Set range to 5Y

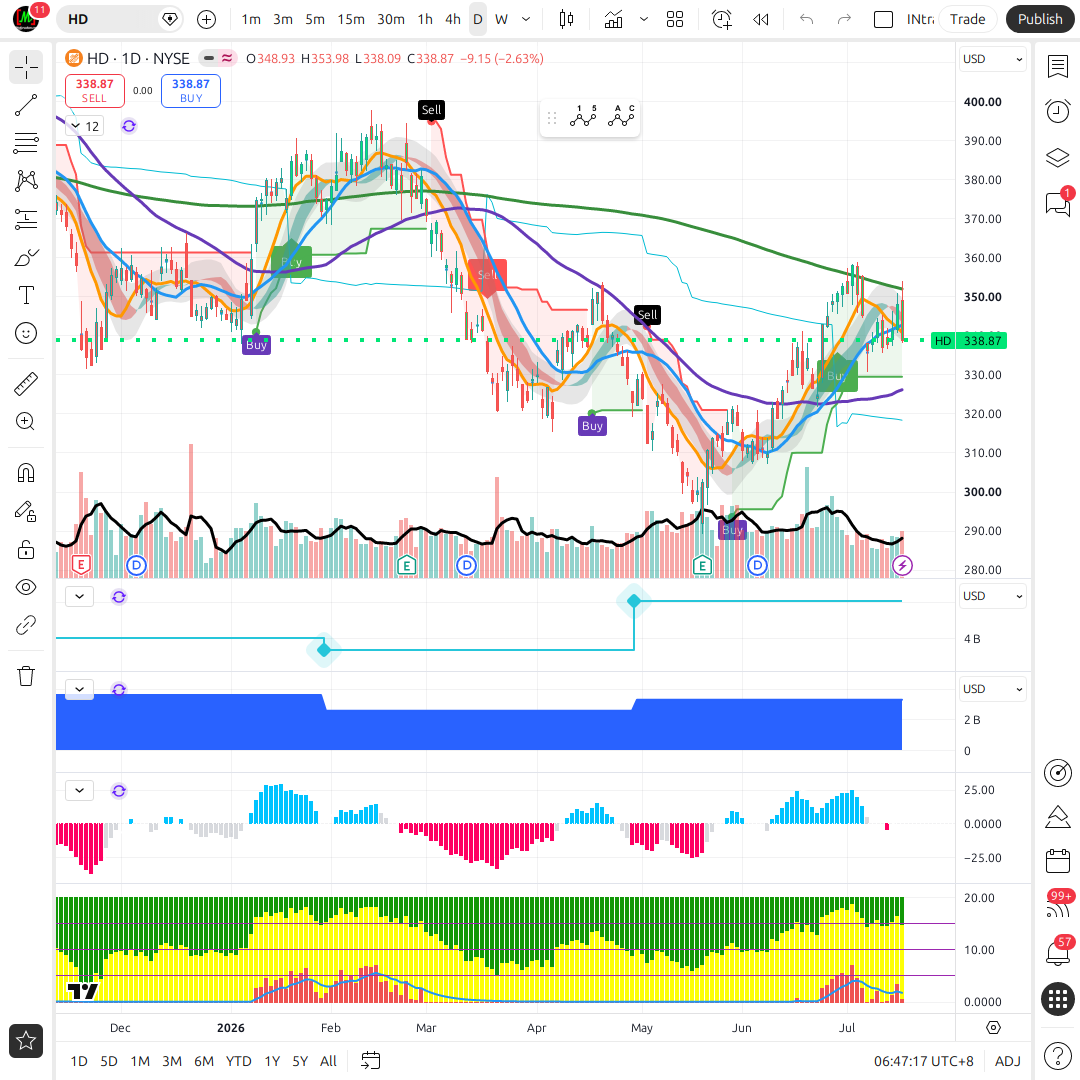[300, 1061]
